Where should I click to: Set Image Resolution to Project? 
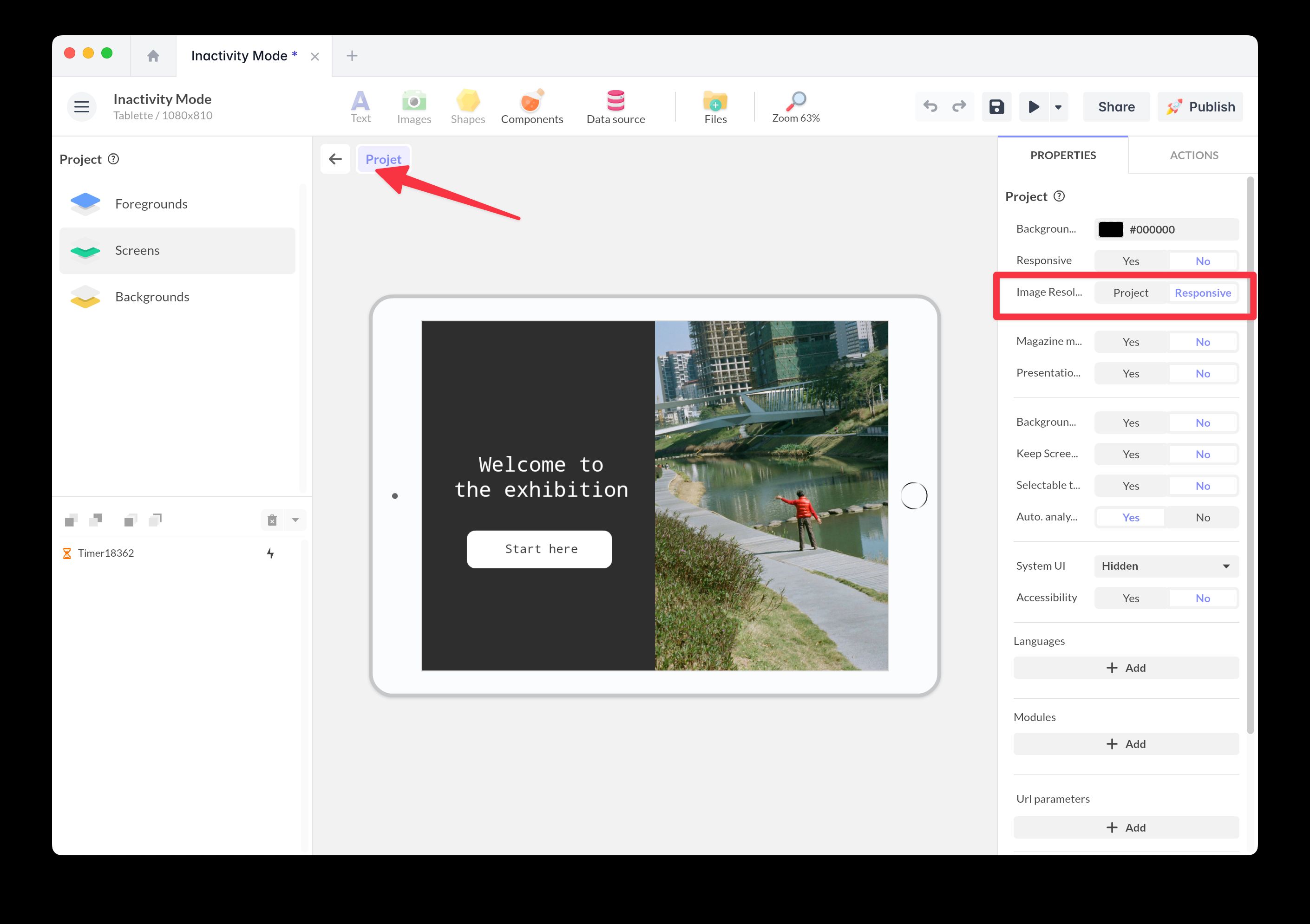tap(1130, 293)
